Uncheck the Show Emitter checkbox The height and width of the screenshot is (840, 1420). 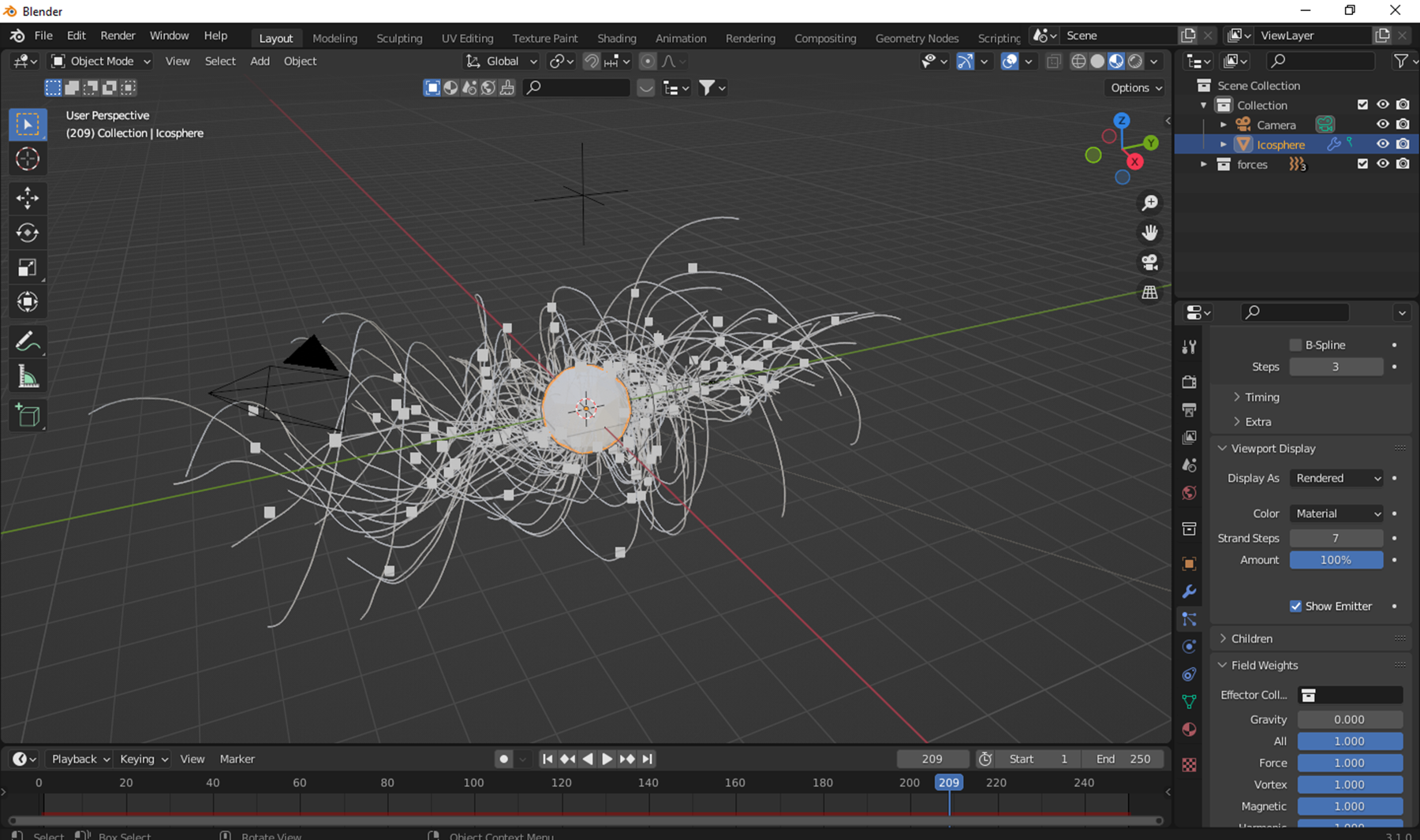click(x=1295, y=606)
